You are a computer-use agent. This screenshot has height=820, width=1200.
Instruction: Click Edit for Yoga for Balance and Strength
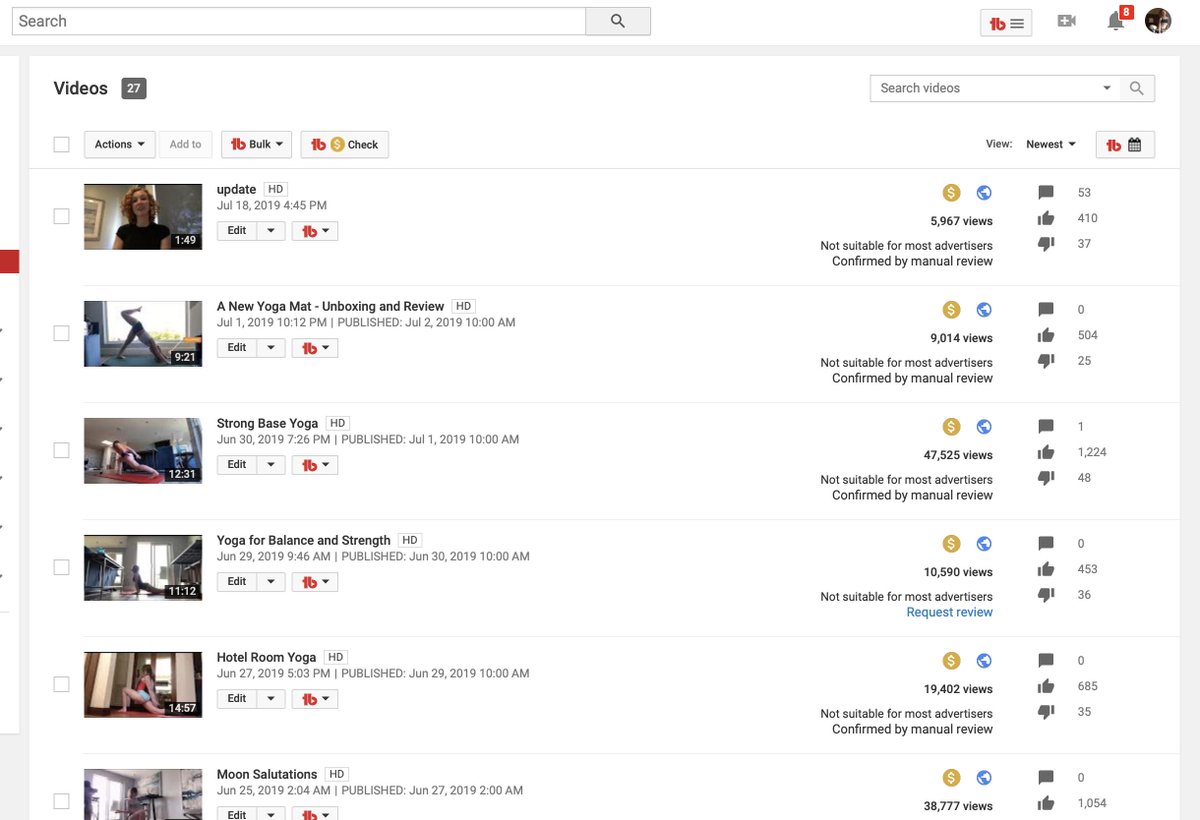tap(237, 582)
